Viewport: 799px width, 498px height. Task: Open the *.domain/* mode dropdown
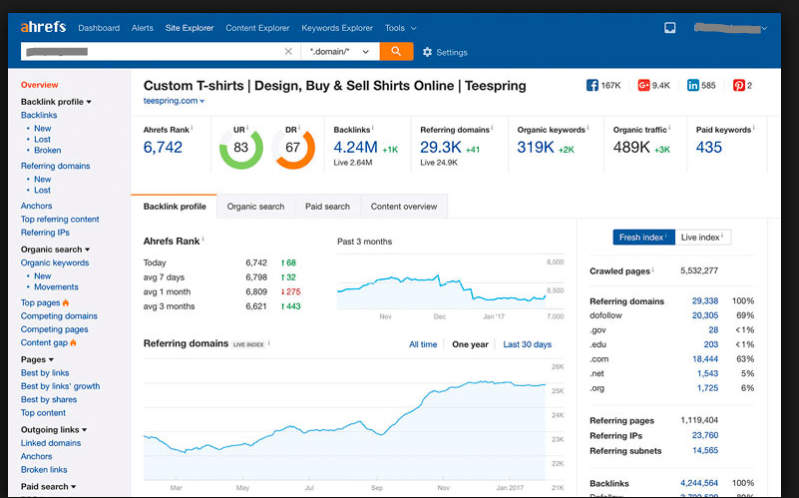340,51
